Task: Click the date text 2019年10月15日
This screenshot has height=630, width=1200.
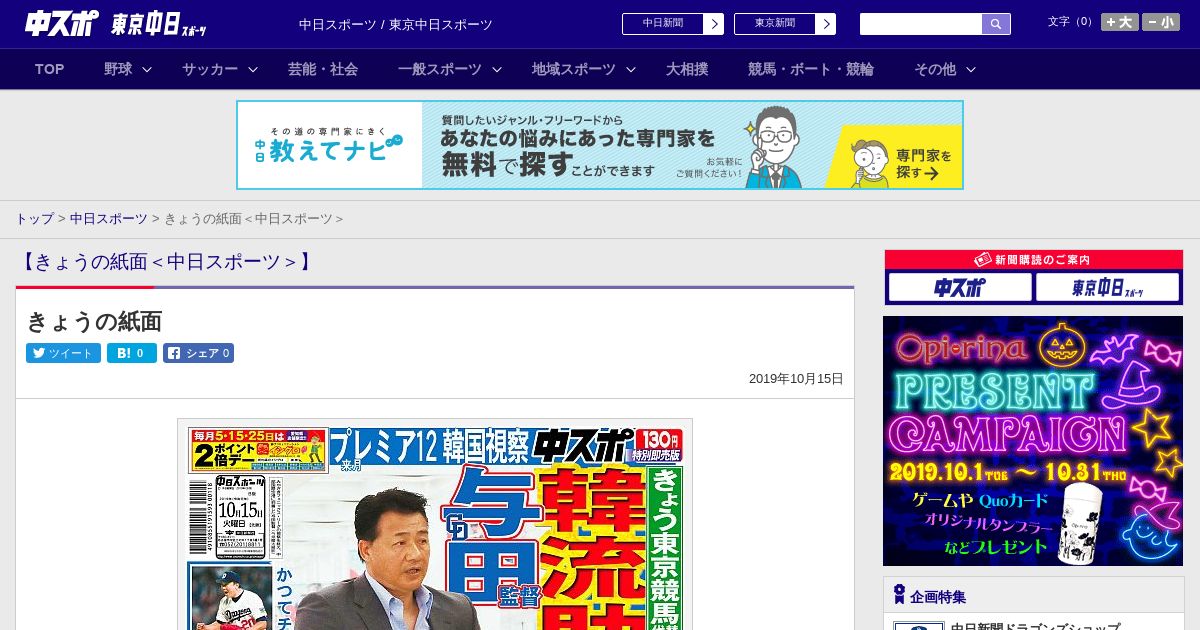Action: [796, 379]
